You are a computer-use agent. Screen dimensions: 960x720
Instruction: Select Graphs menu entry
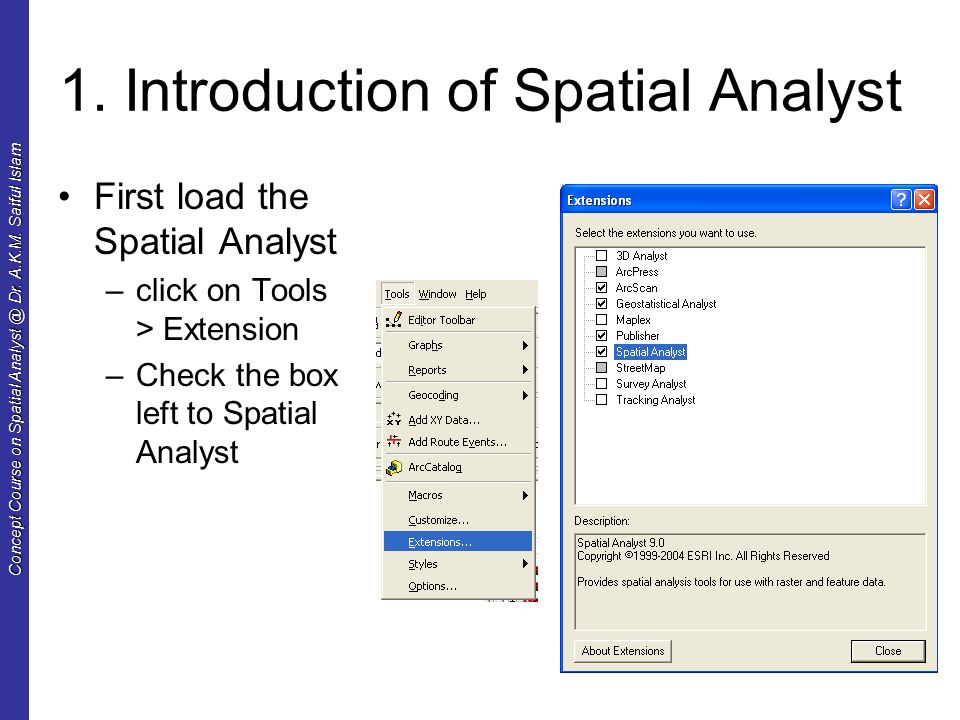458,345
